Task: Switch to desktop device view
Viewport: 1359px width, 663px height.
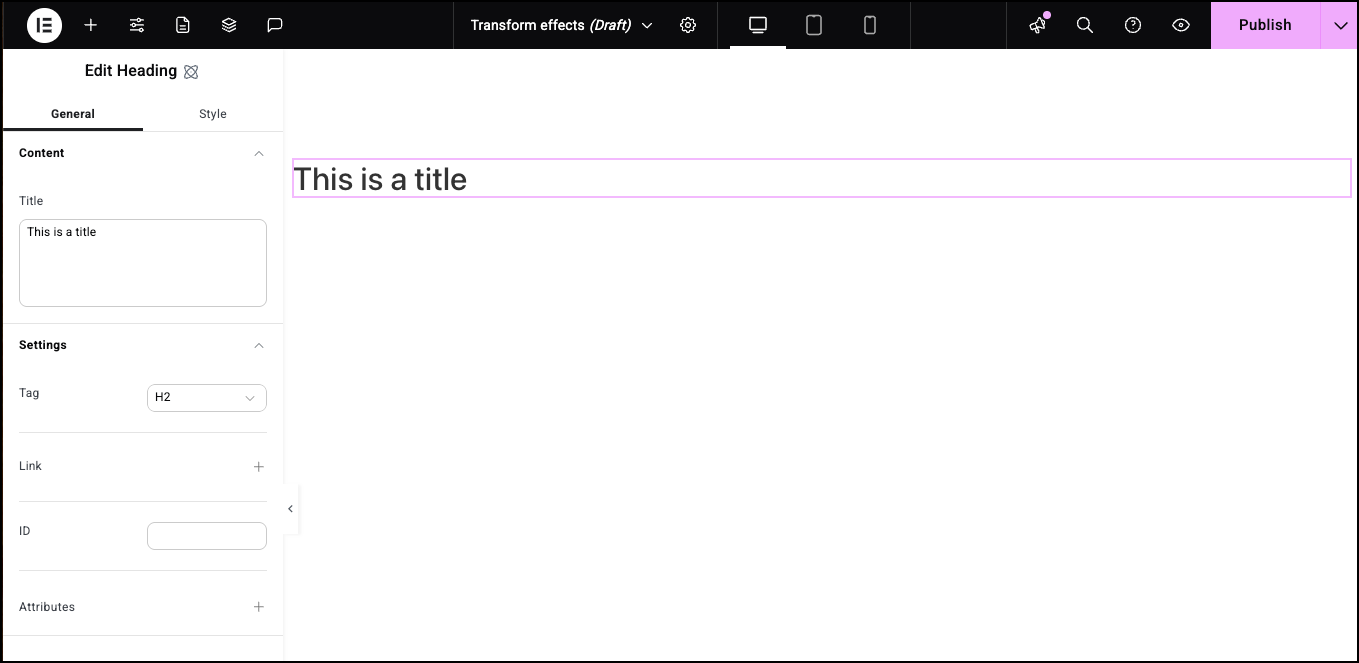Action: [758, 25]
